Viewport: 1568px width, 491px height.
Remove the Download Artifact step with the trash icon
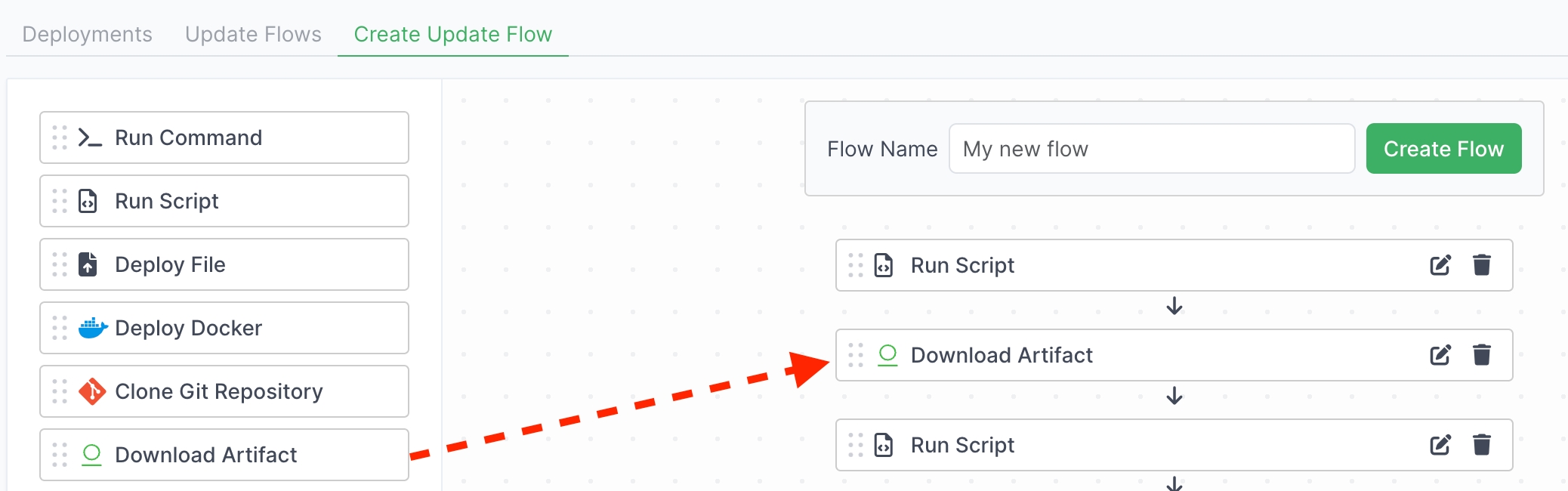click(1482, 355)
